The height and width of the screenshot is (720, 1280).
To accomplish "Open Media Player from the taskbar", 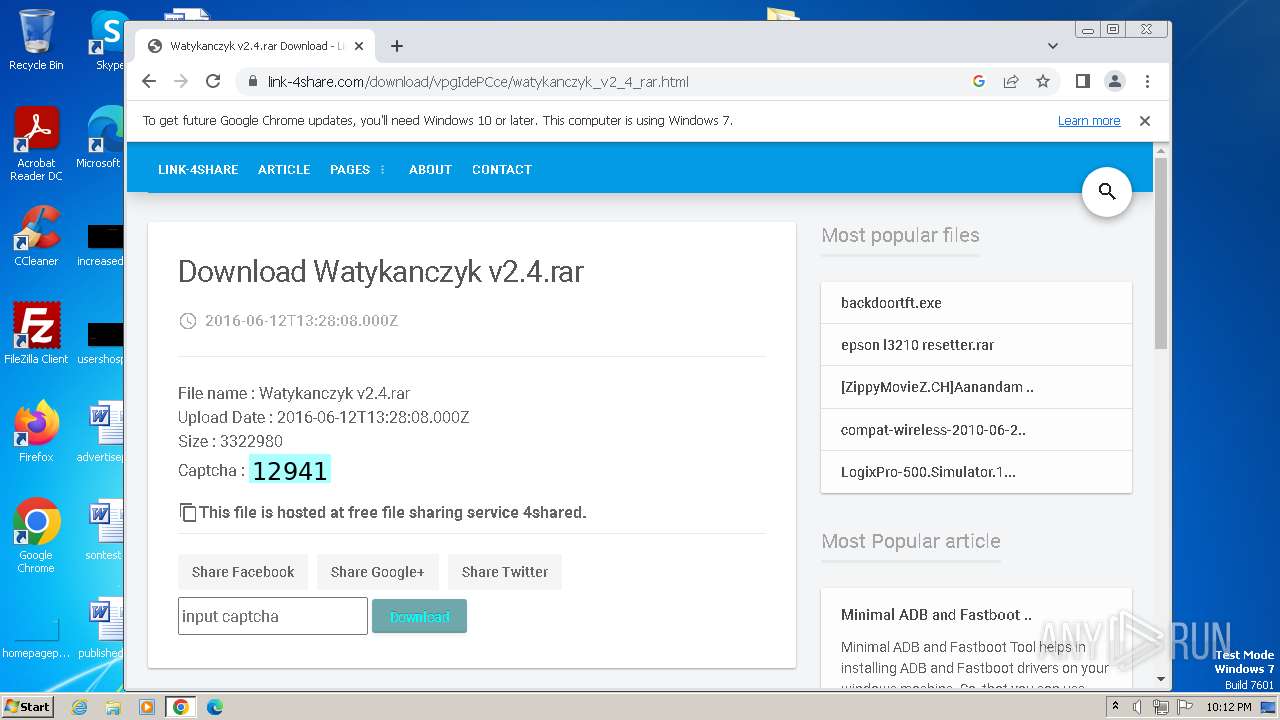I will [147, 707].
